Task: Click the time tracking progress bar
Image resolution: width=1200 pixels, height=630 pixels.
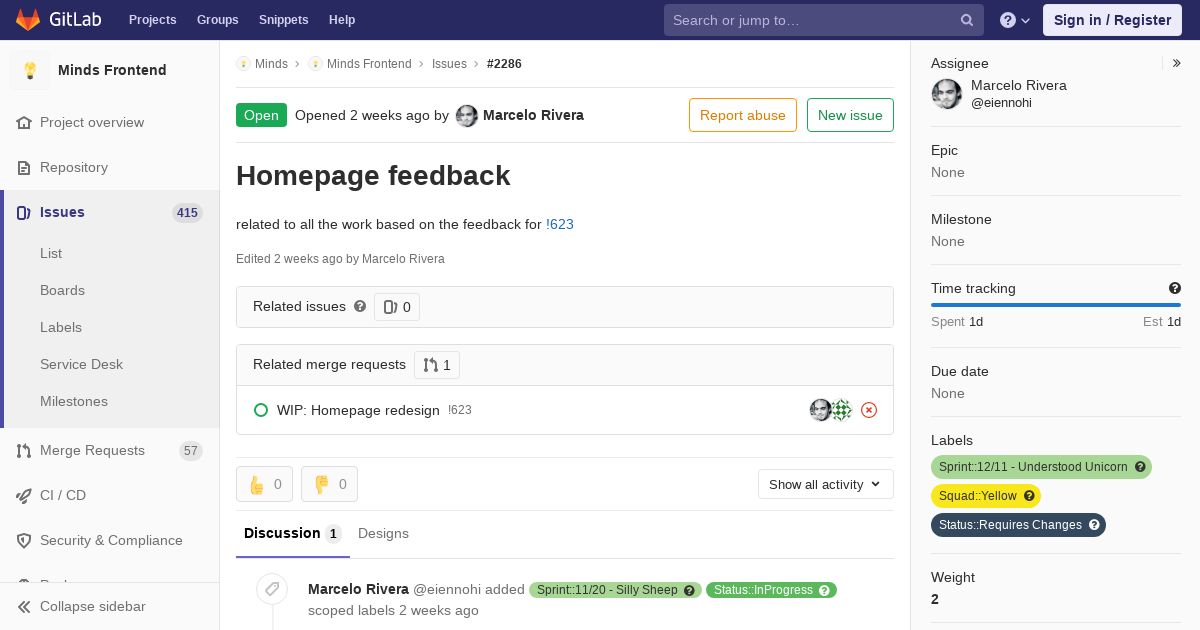Action: tap(1056, 305)
